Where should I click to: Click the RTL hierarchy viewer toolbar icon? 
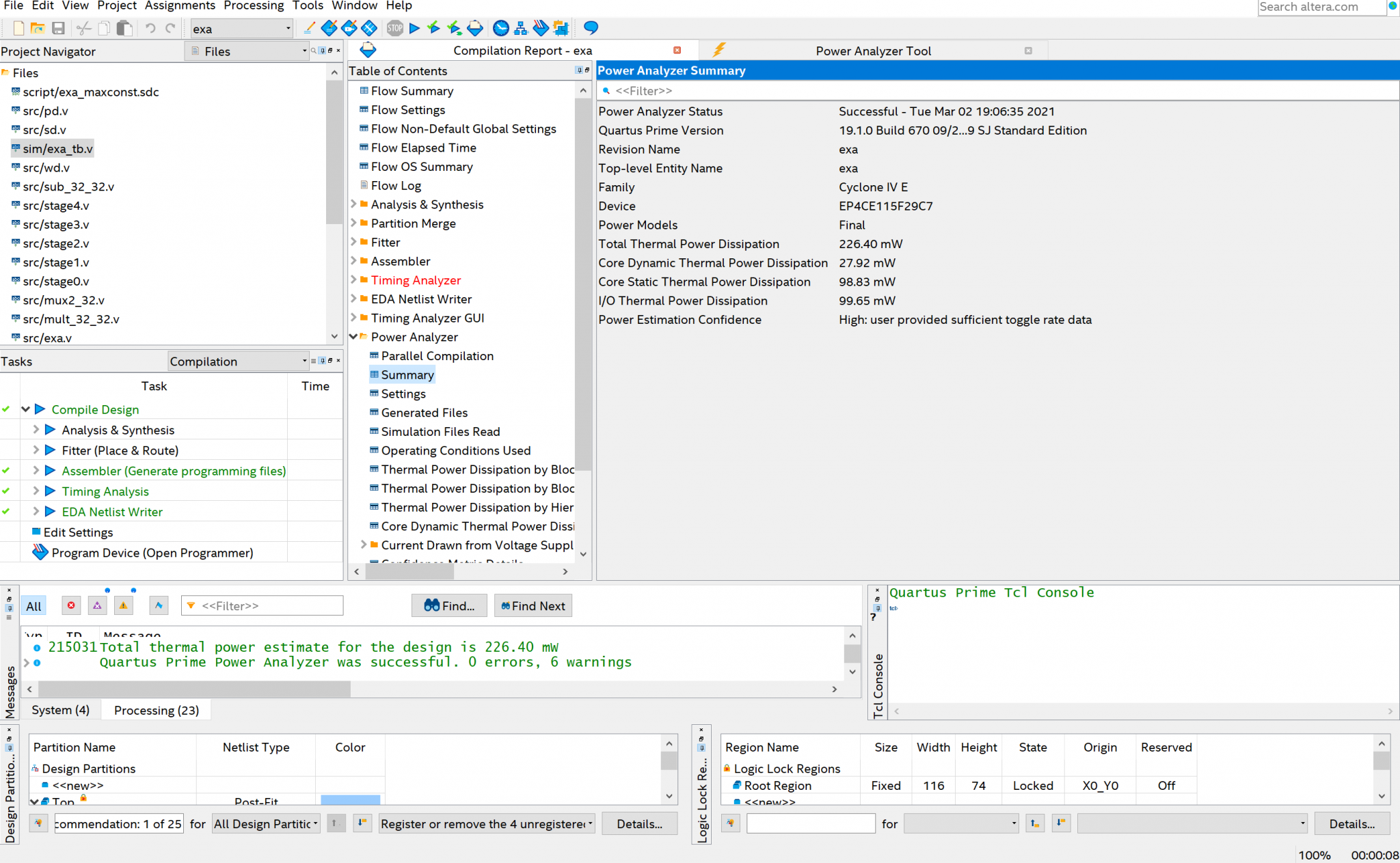pos(521,28)
